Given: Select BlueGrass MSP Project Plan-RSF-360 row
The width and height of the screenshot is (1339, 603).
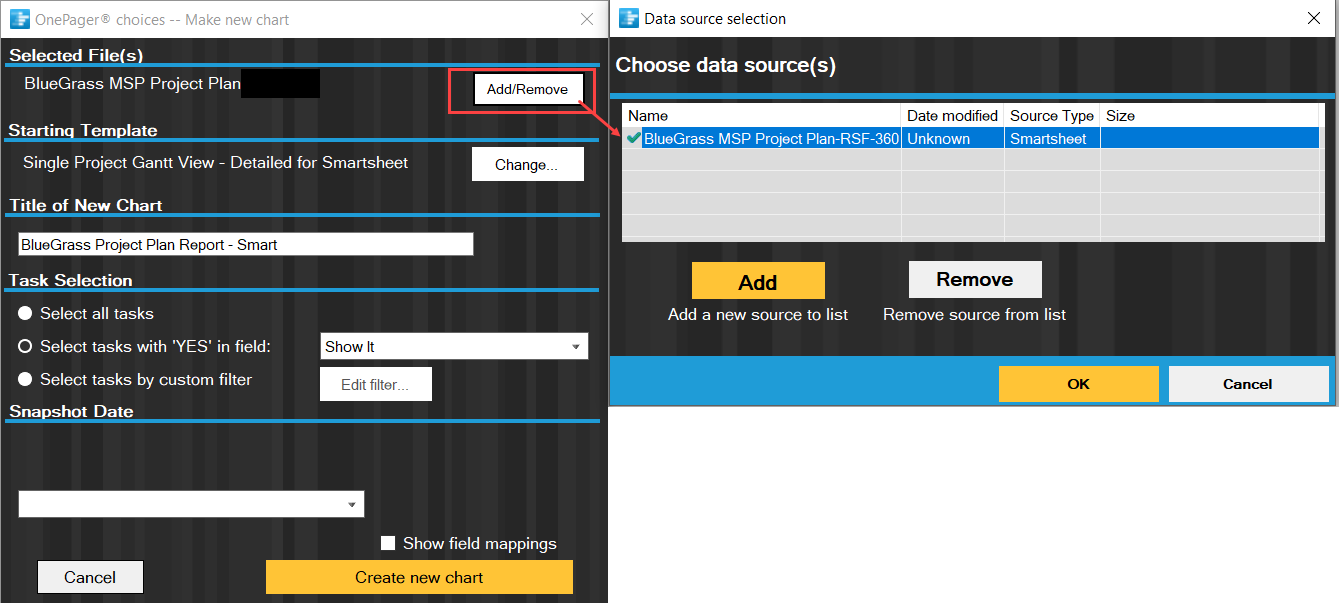Looking at the screenshot, I should (770, 139).
